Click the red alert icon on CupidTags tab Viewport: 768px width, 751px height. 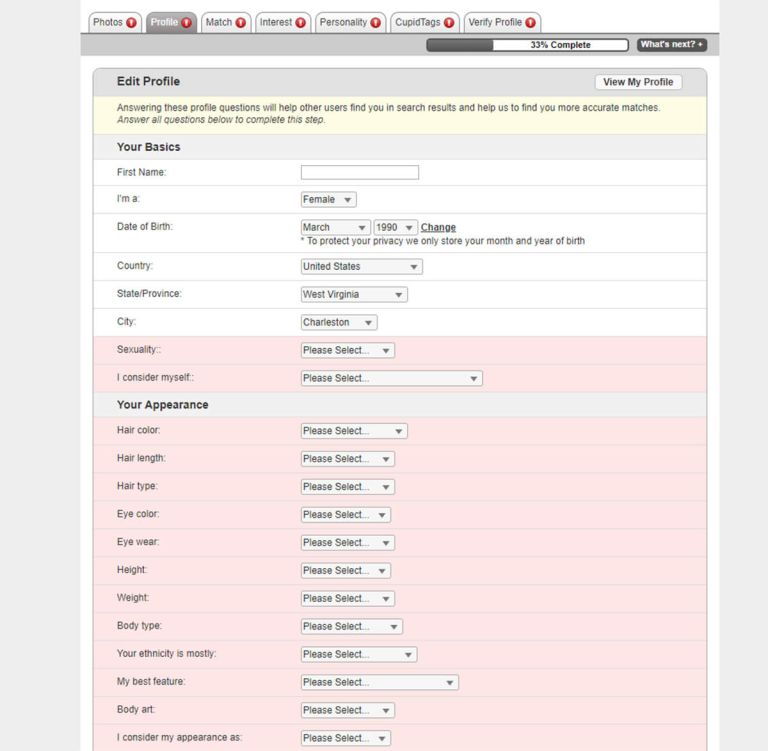coord(449,23)
